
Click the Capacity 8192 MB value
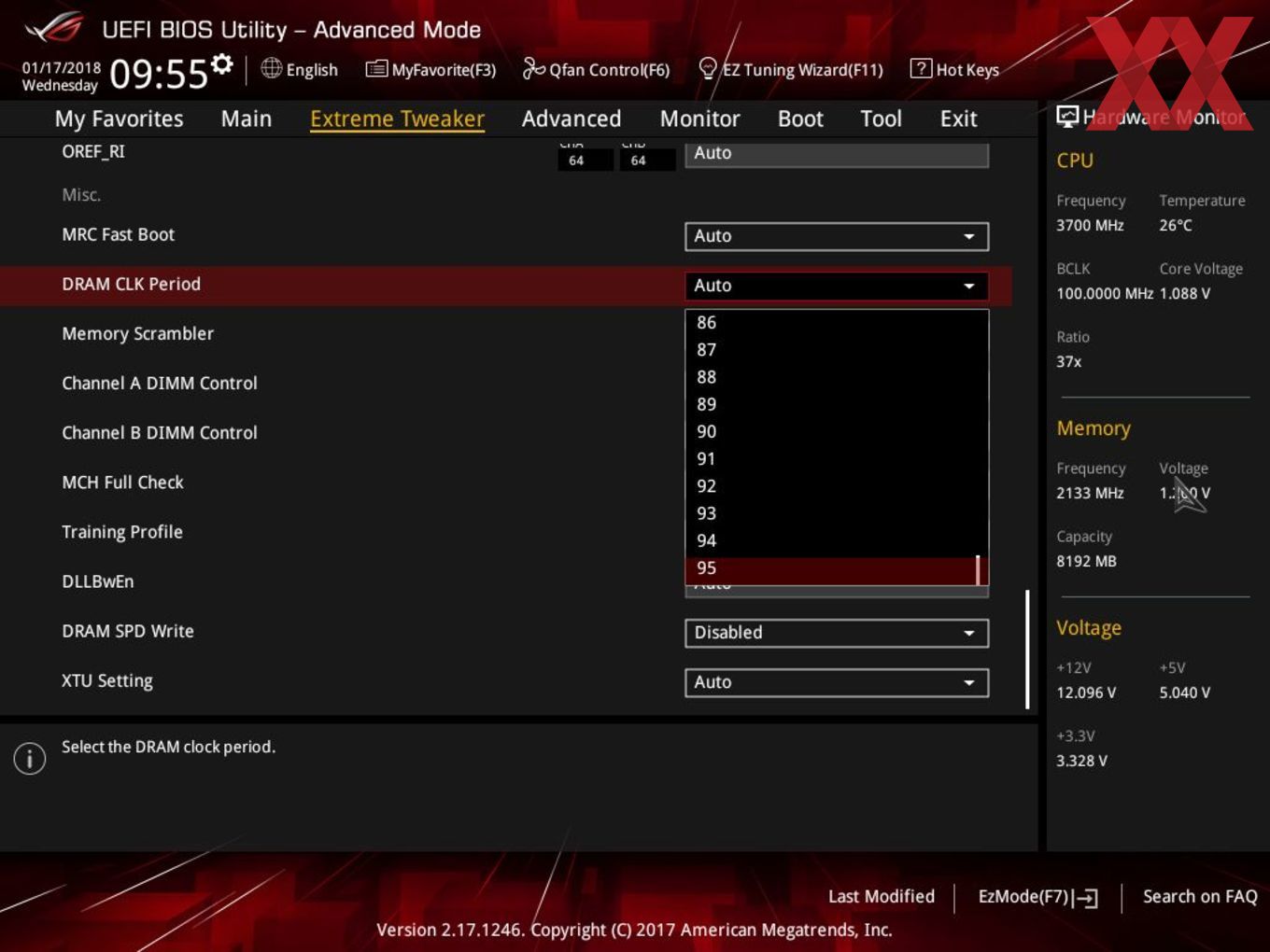click(x=1086, y=561)
